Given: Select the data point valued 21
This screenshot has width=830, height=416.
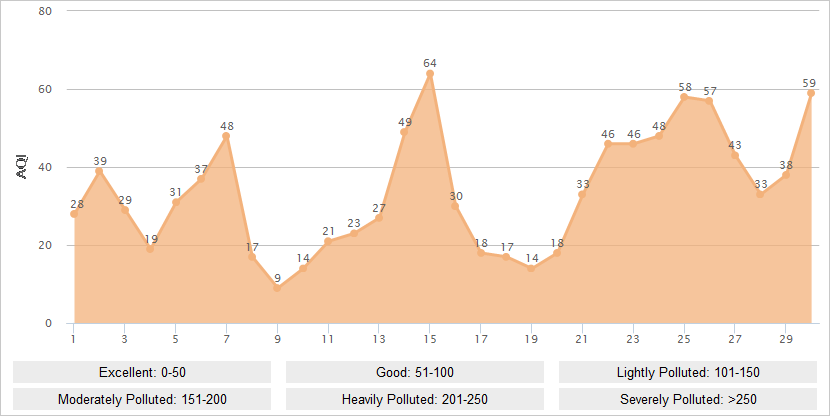Looking at the screenshot, I should coord(328,241).
